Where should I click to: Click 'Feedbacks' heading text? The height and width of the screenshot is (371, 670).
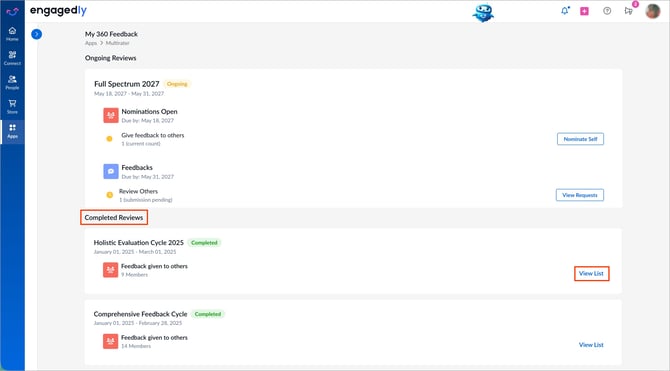coord(137,167)
